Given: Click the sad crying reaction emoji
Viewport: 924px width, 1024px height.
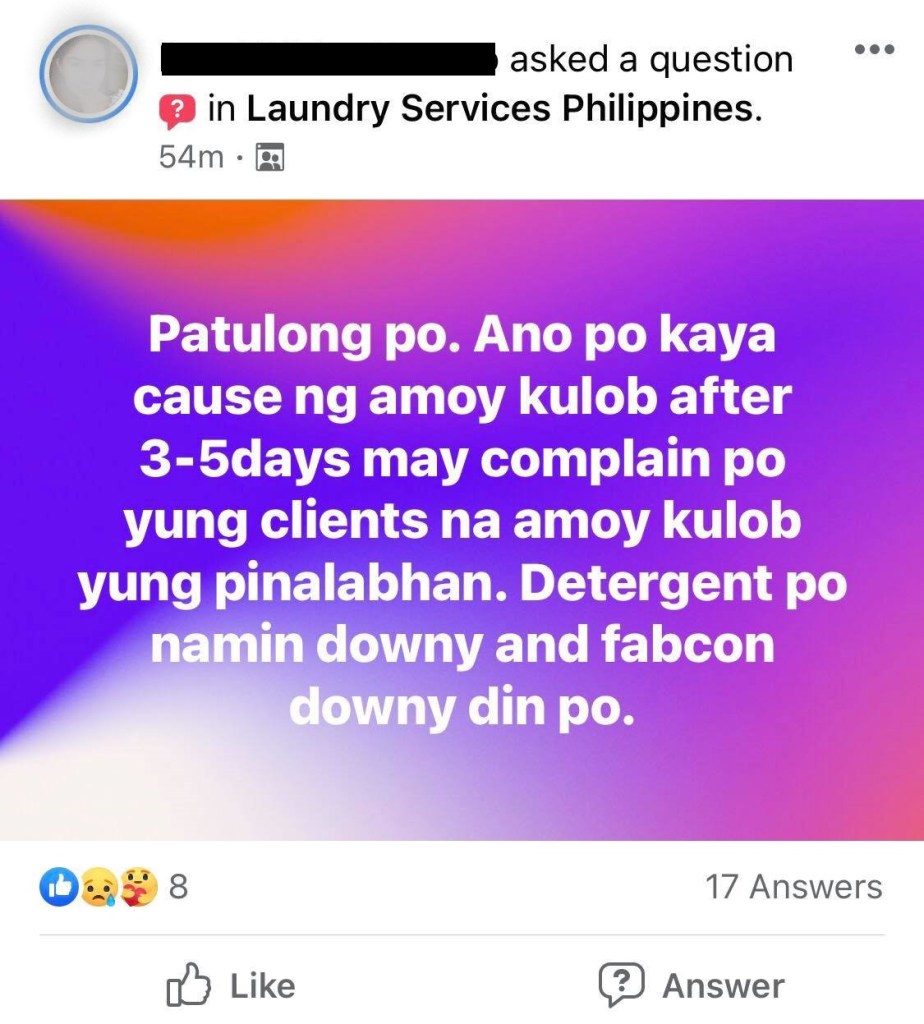Looking at the screenshot, I should (x=99, y=886).
